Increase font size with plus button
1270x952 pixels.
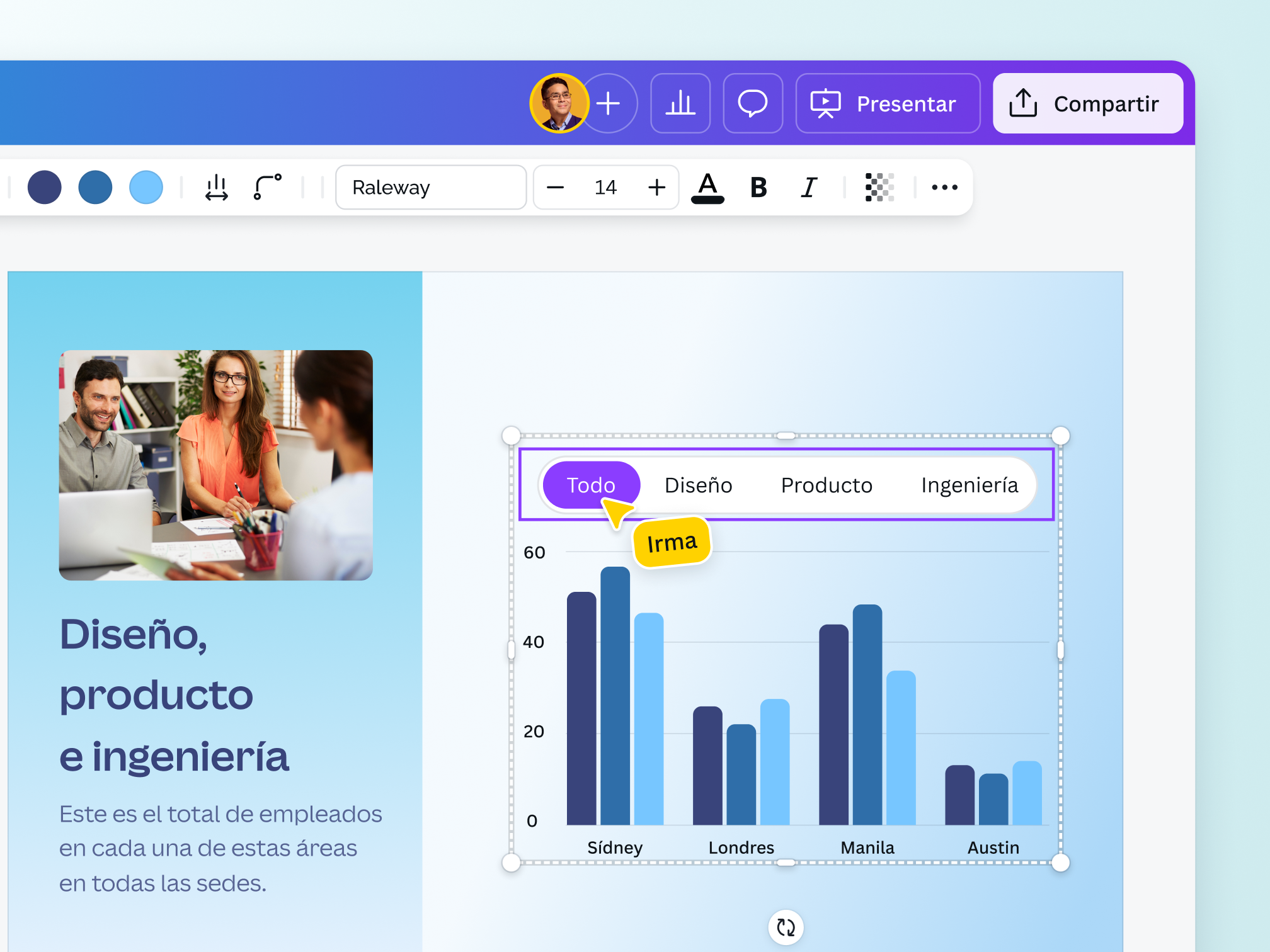point(656,187)
